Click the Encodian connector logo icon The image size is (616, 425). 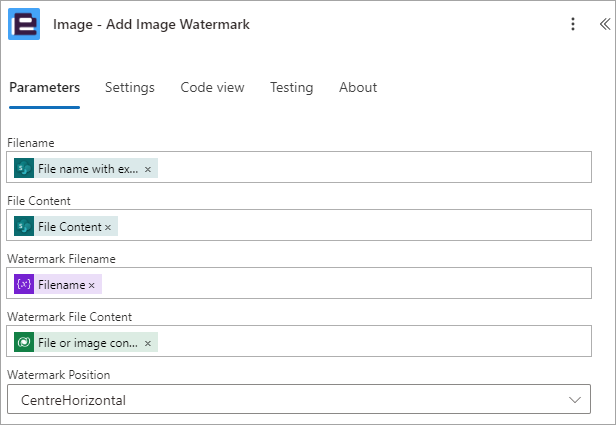[x=24, y=24]
